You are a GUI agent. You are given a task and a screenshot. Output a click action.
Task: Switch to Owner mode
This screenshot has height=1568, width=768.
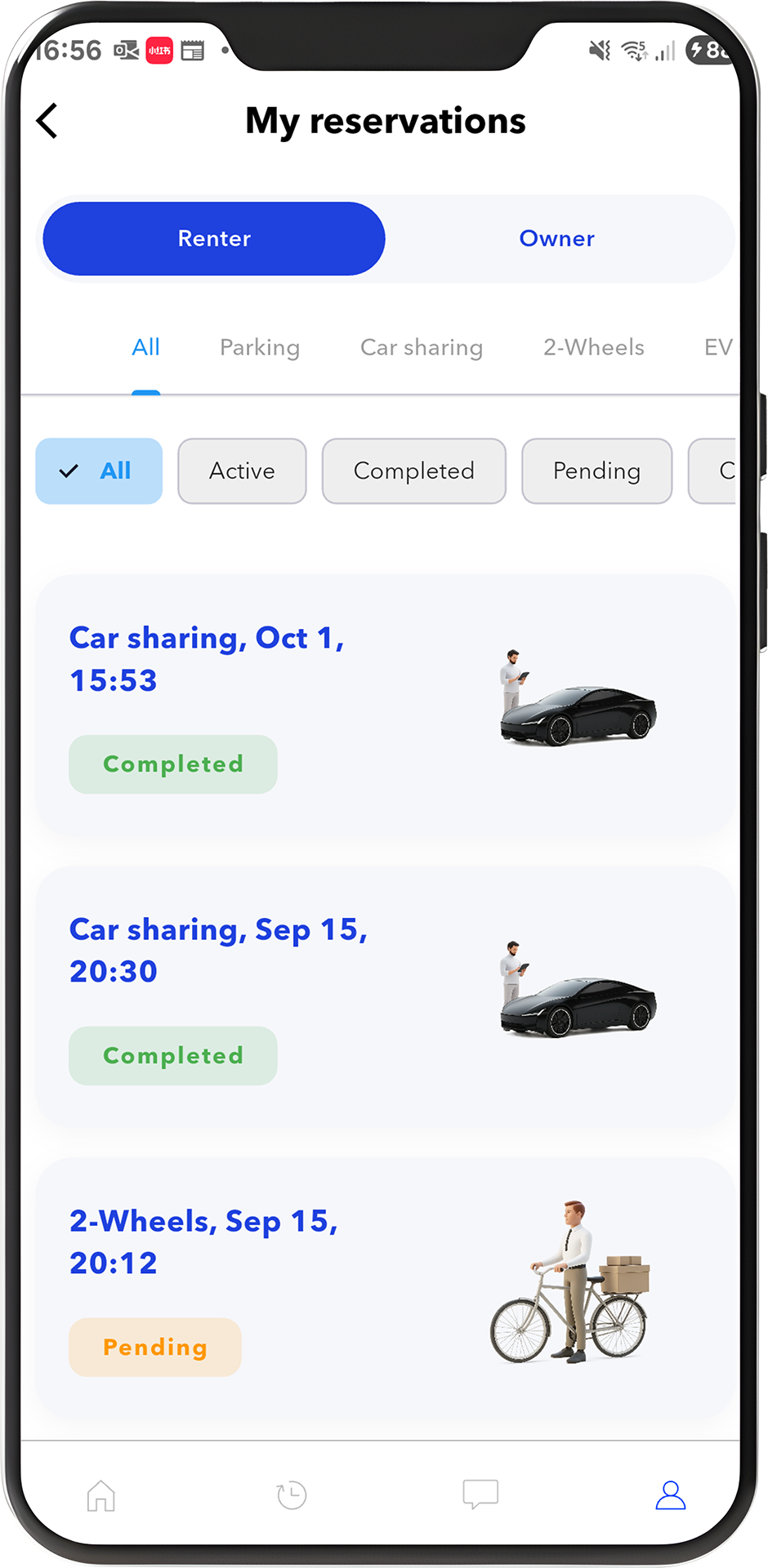click(x=556, y=238)
